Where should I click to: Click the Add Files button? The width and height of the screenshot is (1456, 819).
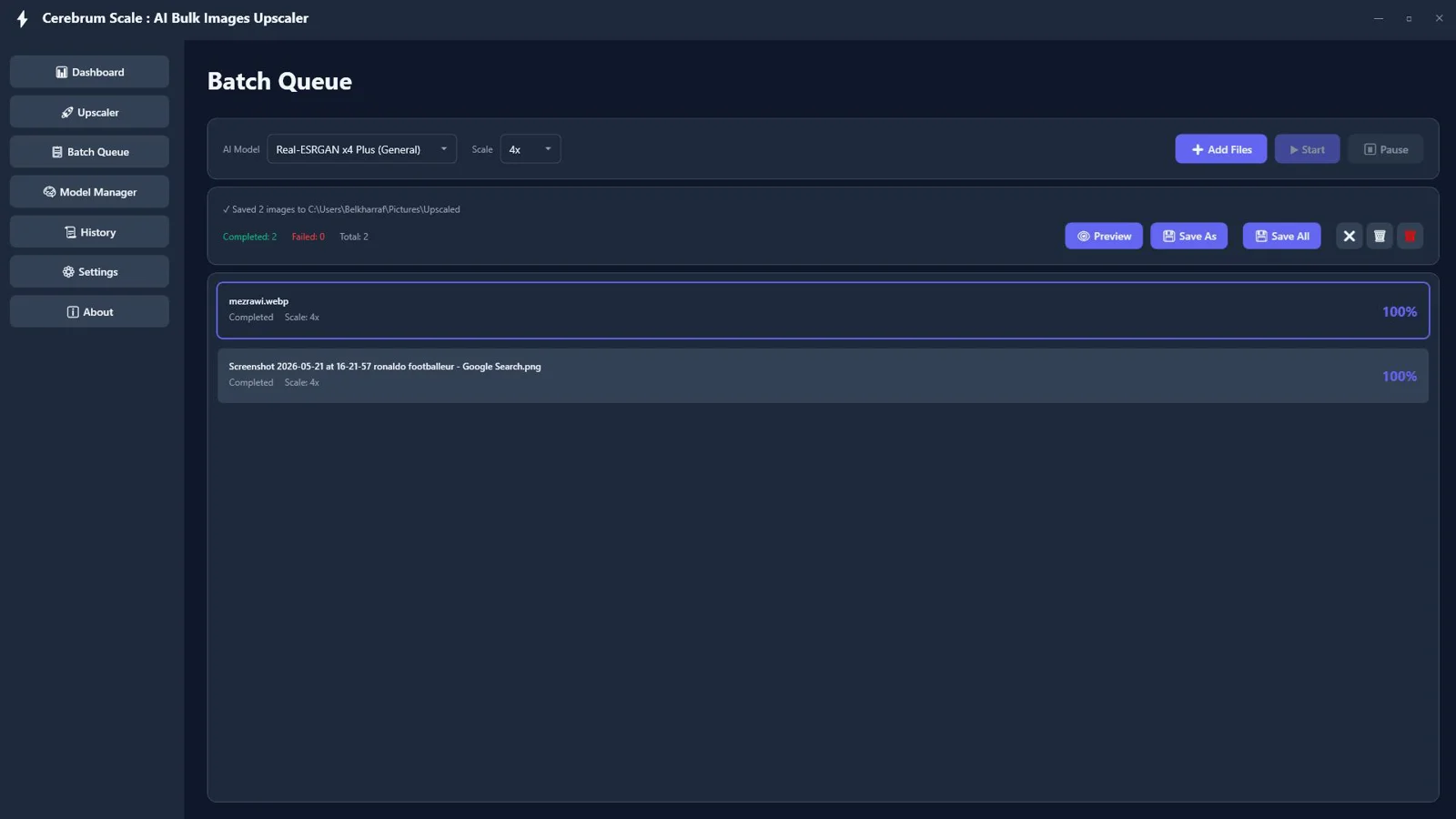coord(1220,149)
